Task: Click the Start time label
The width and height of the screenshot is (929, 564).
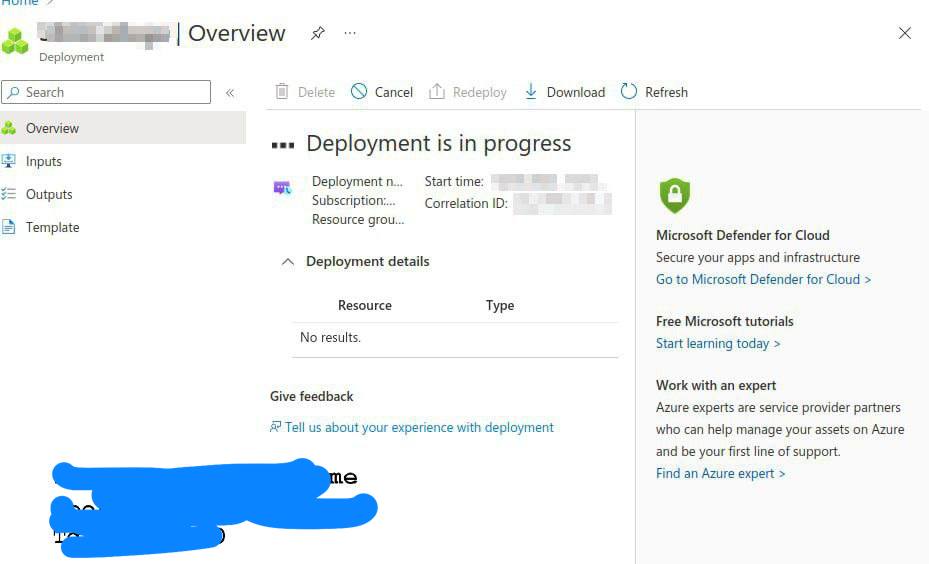Action: click(x=454, y=181)
